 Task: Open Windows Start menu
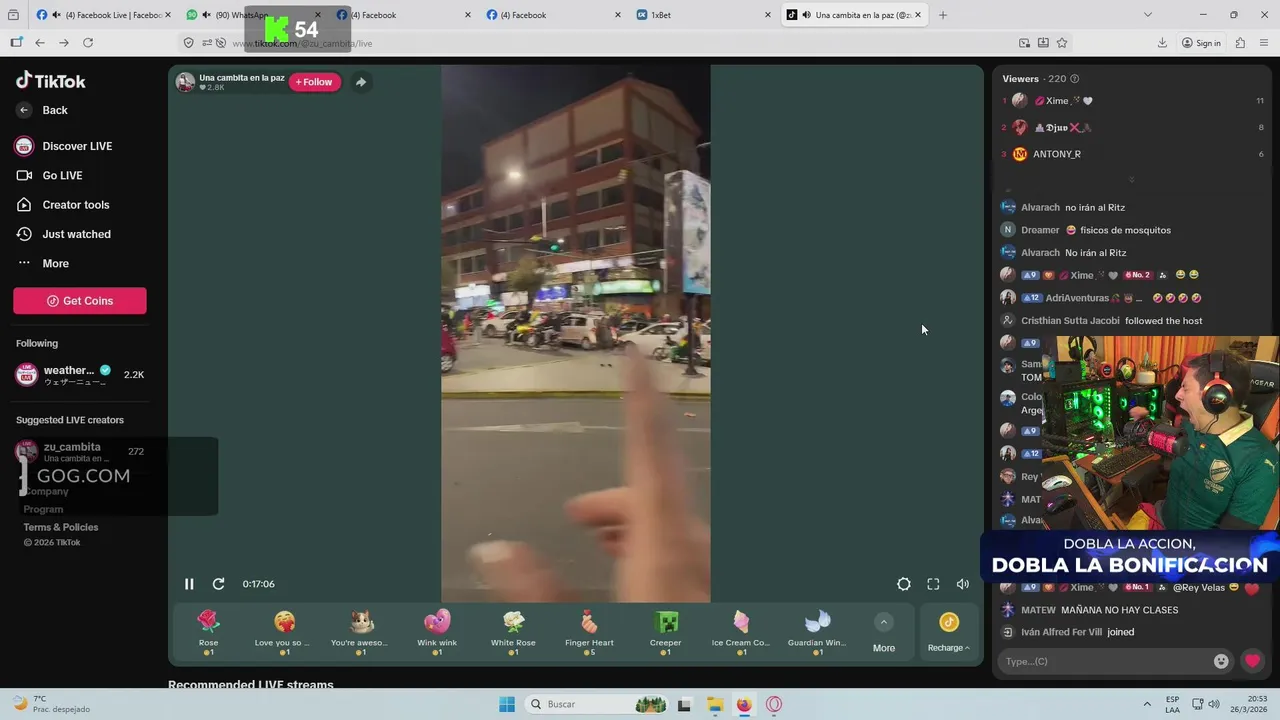[x=507, y=704]
